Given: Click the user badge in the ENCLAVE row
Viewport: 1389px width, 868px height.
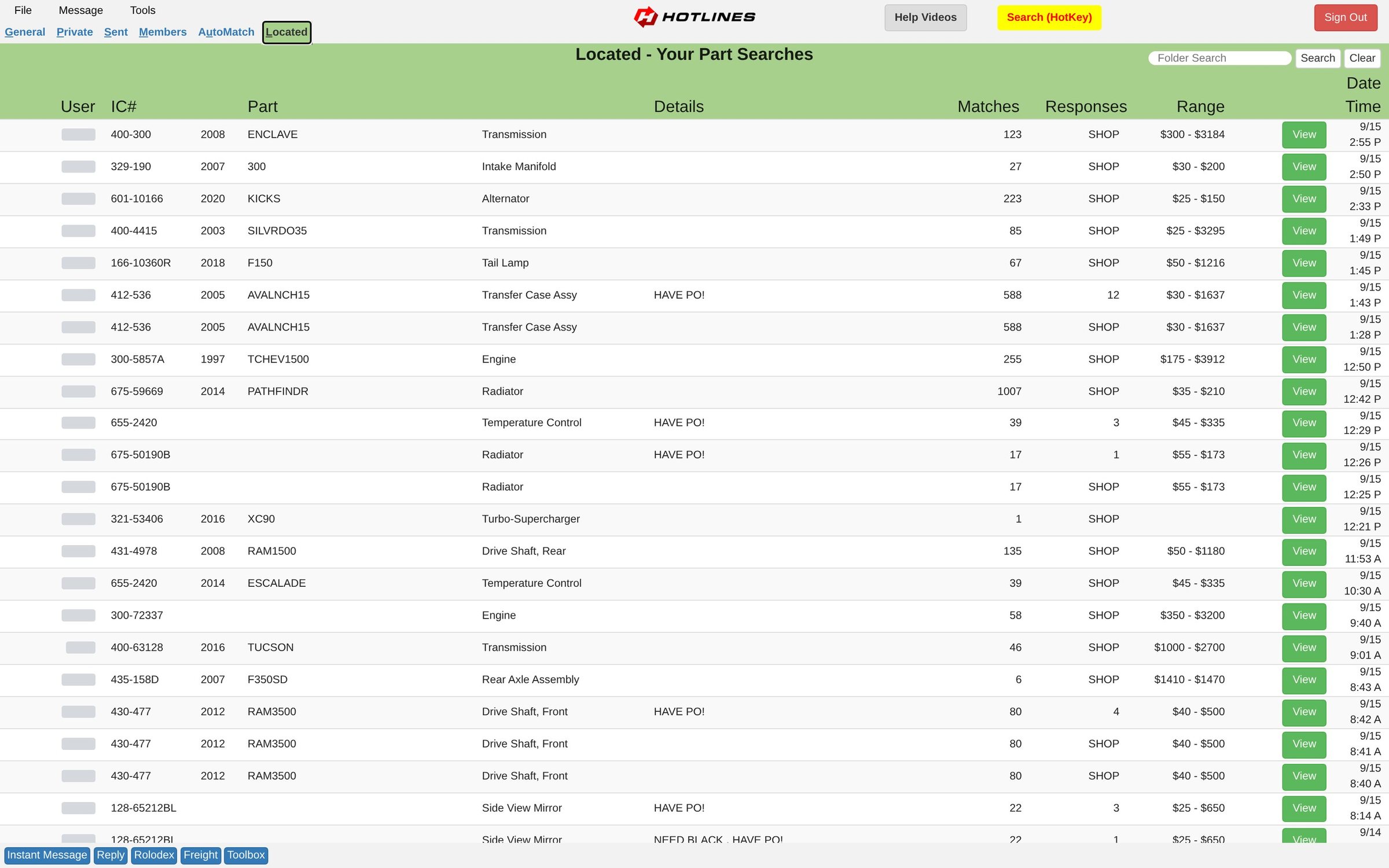Looking at the screenshot, I should [78, 134].
